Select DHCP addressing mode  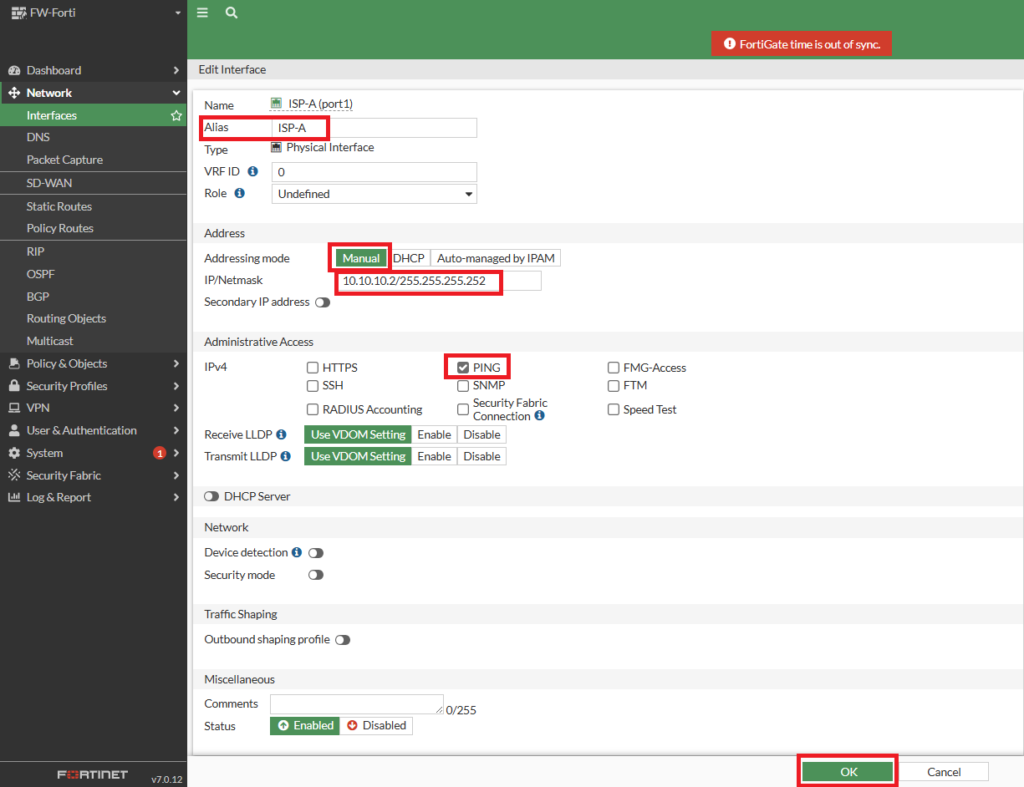409,258
